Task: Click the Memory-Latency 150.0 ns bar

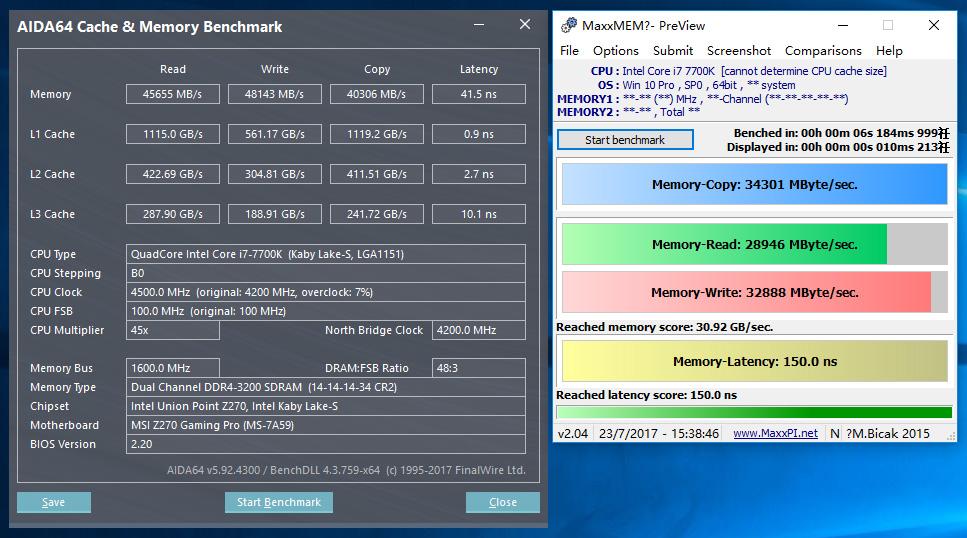Action: 754,362
